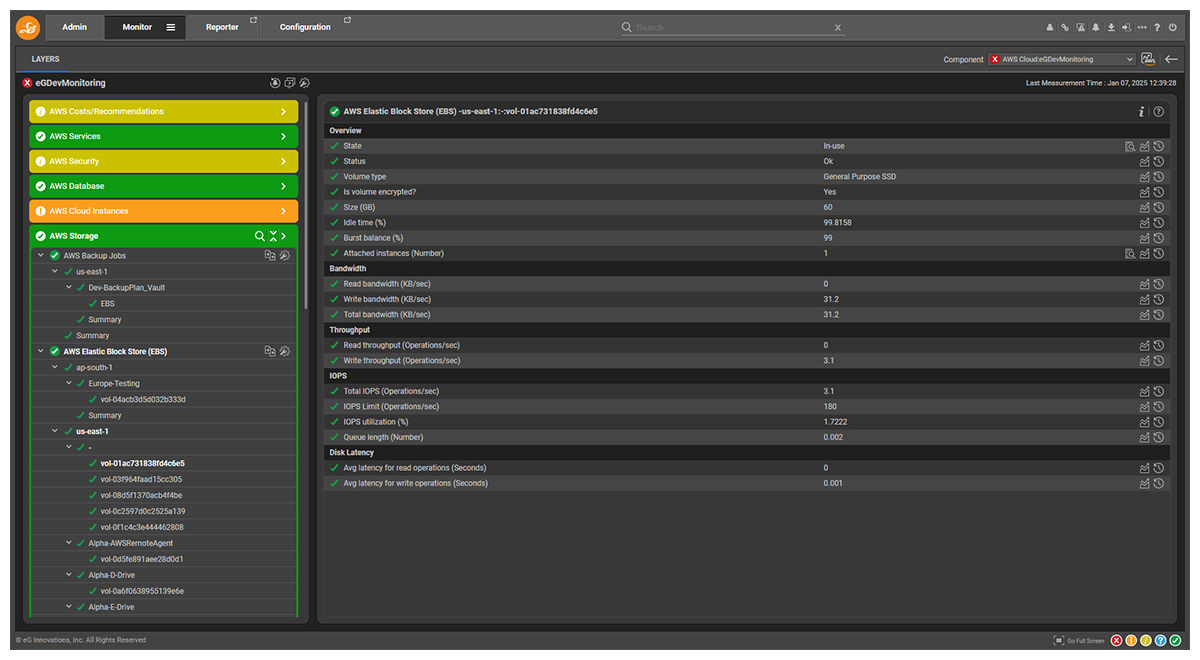View history for Status measure

[x=1158, y=161]
